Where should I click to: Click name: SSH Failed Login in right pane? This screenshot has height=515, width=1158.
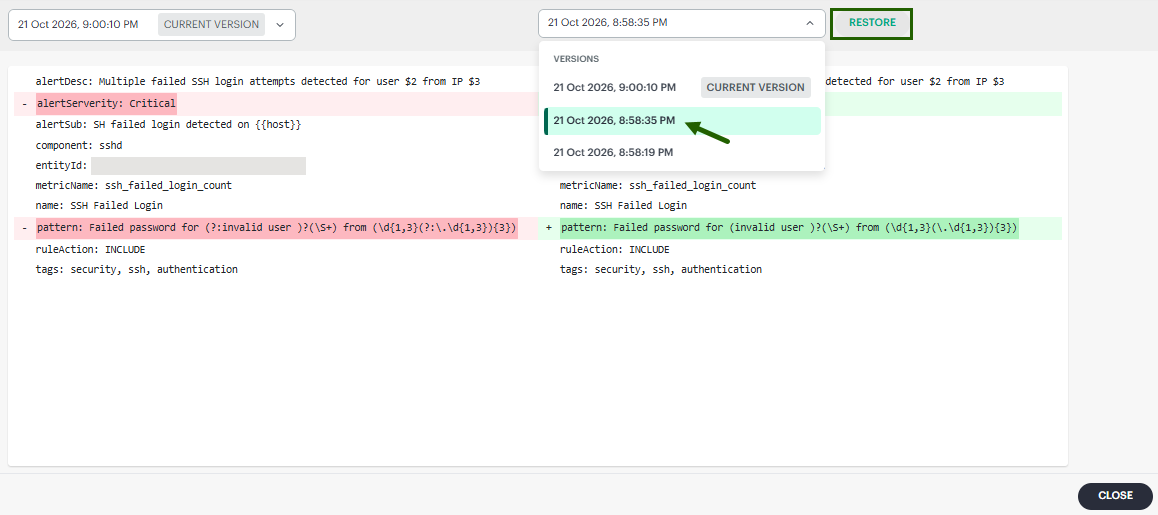623,205
